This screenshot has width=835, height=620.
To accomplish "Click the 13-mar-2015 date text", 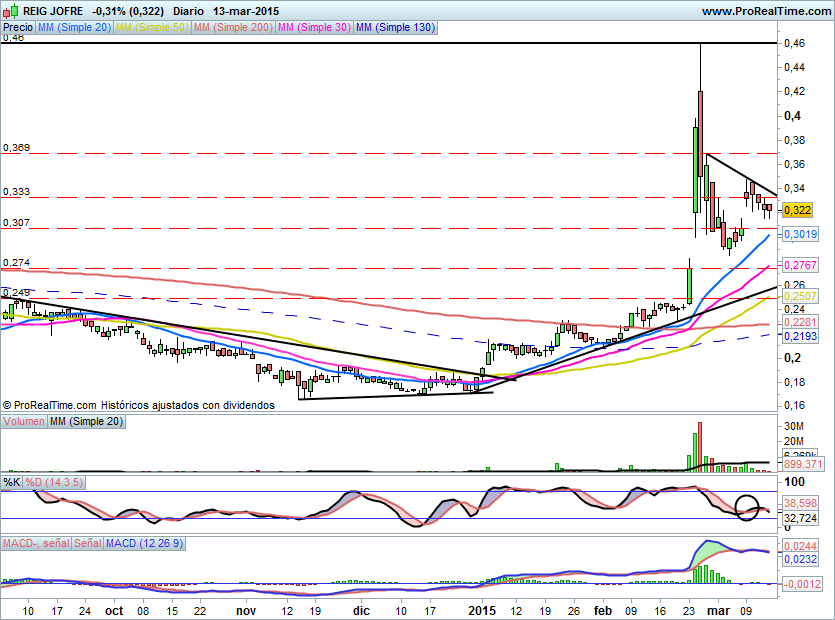I will click(246, 11).
